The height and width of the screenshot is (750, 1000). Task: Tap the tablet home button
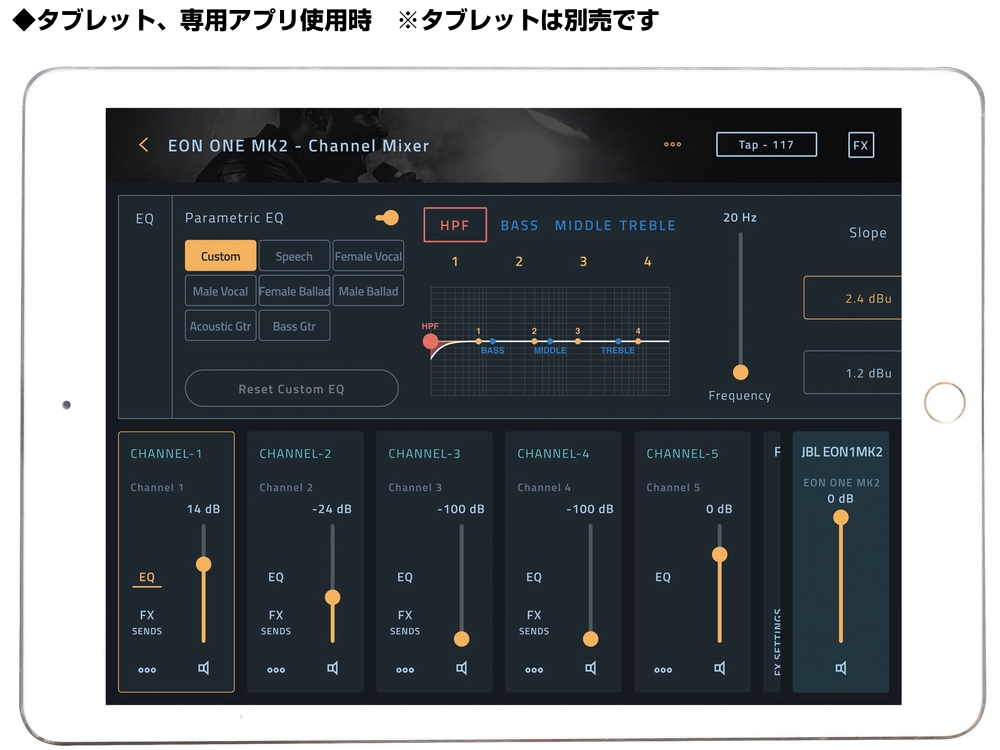[x=945, y=402]
